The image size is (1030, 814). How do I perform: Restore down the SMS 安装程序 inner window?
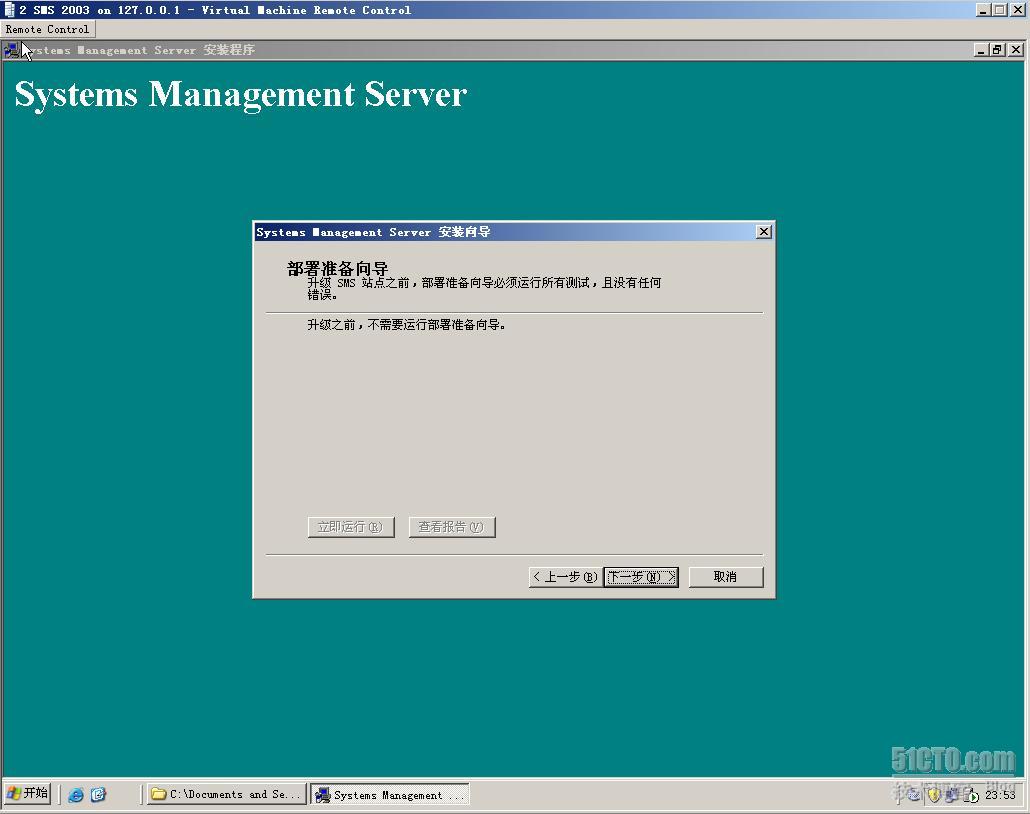(x=997, y=50)
